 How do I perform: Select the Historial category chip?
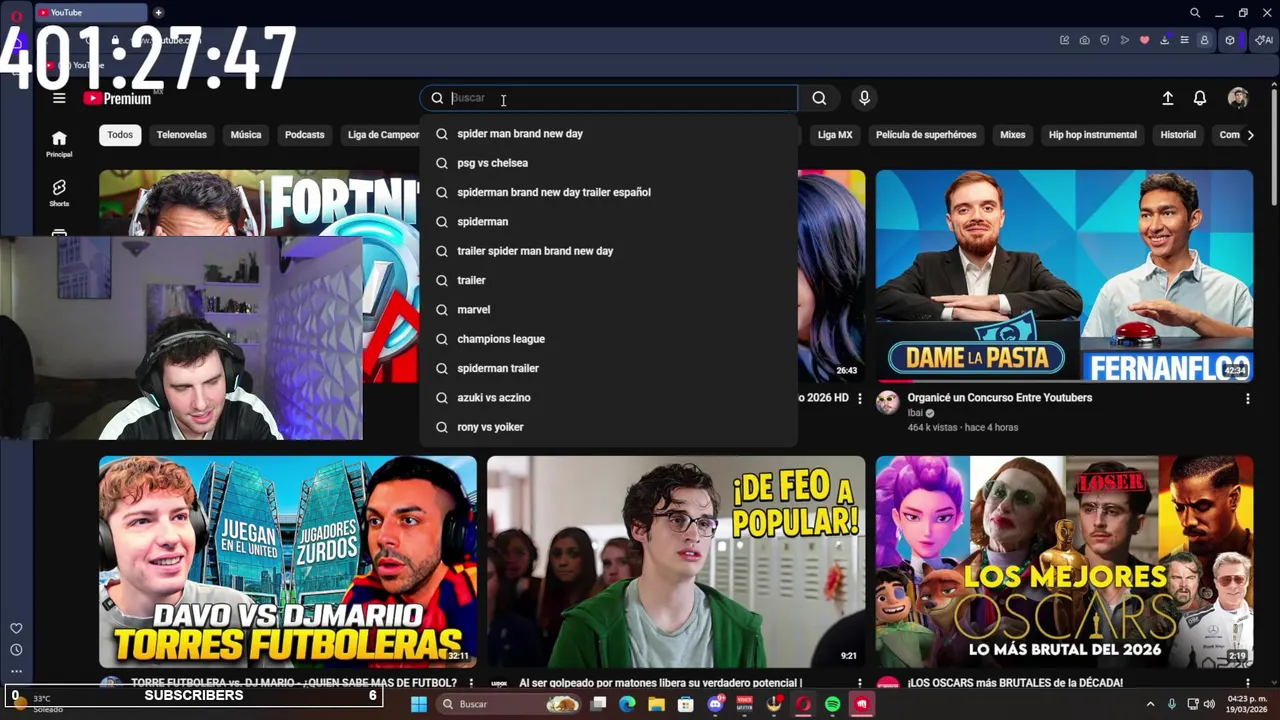1178,135
